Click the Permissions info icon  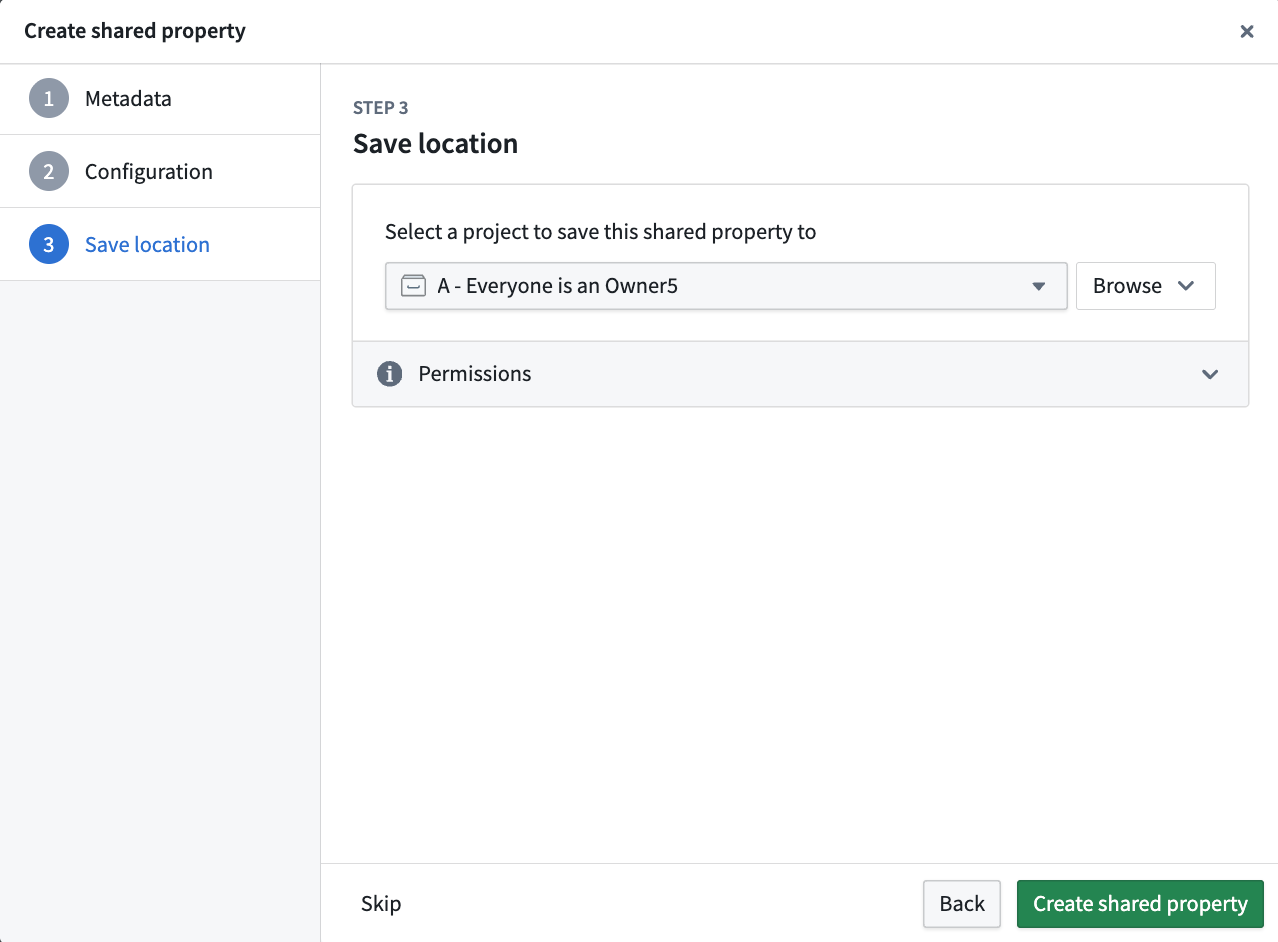(x=389, y=374)
